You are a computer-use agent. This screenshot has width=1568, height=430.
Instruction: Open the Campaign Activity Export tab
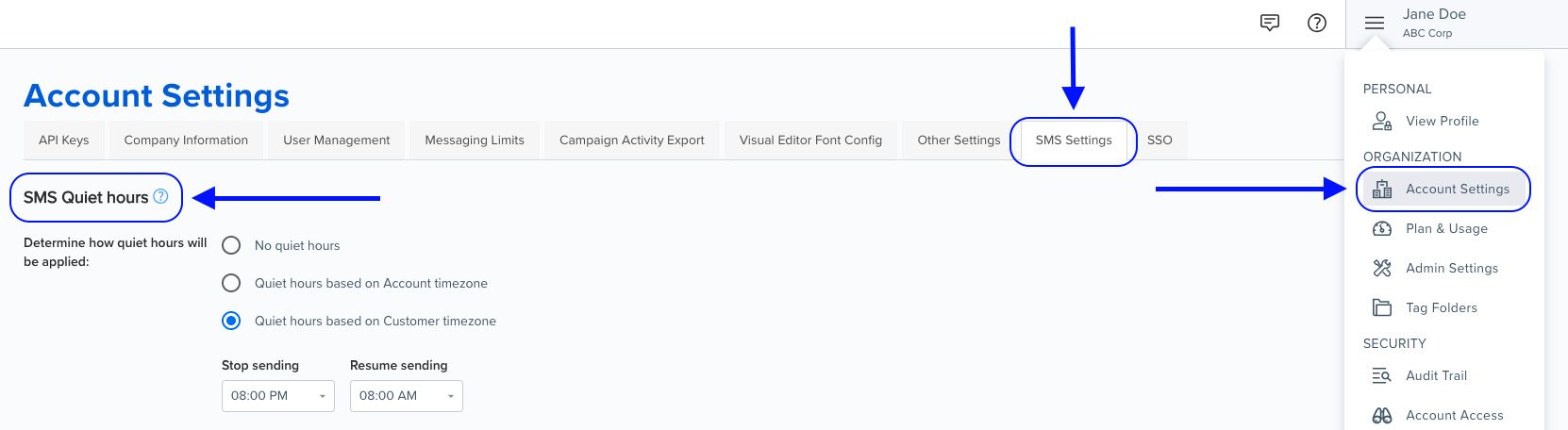click(632, 140)
